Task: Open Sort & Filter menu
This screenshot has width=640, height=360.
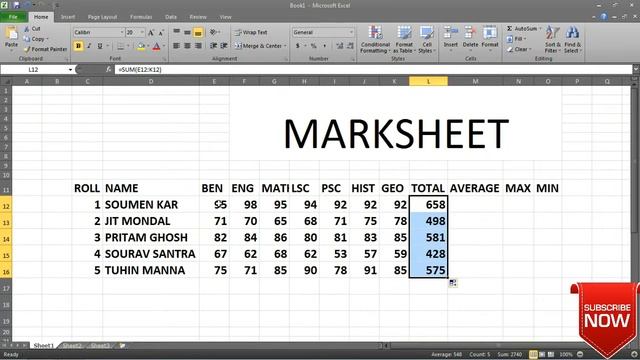Action: (552, 40)
